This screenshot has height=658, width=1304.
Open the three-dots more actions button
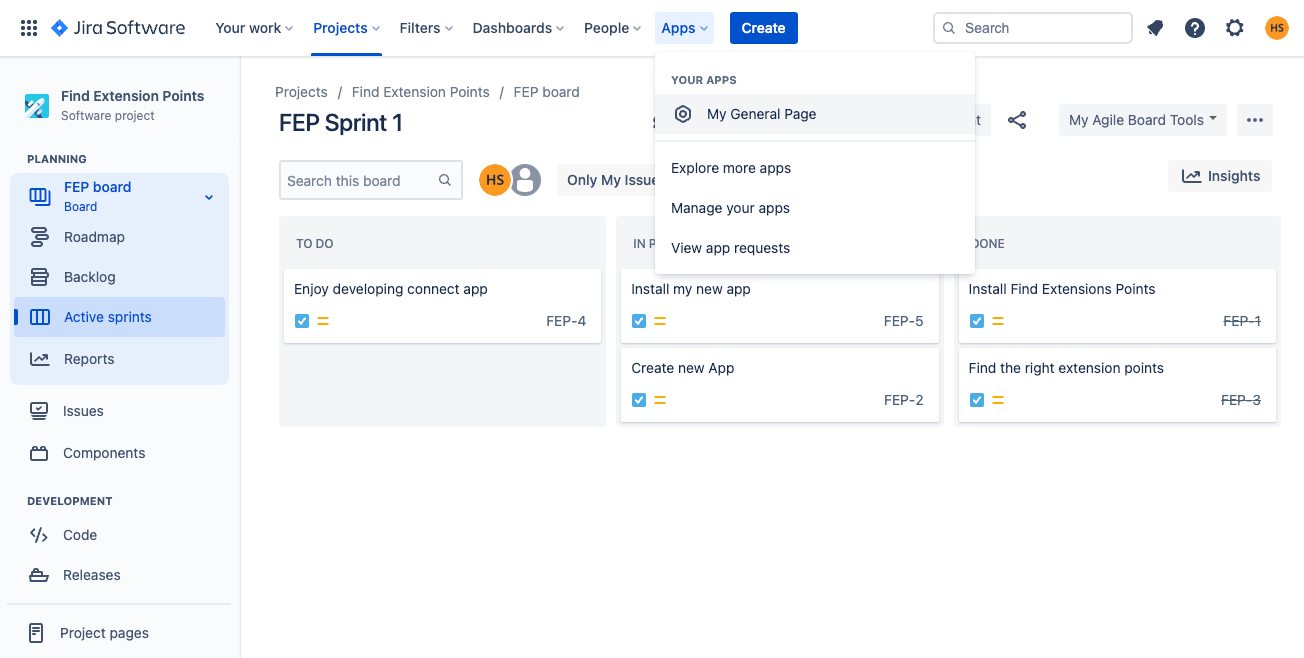1255,120
